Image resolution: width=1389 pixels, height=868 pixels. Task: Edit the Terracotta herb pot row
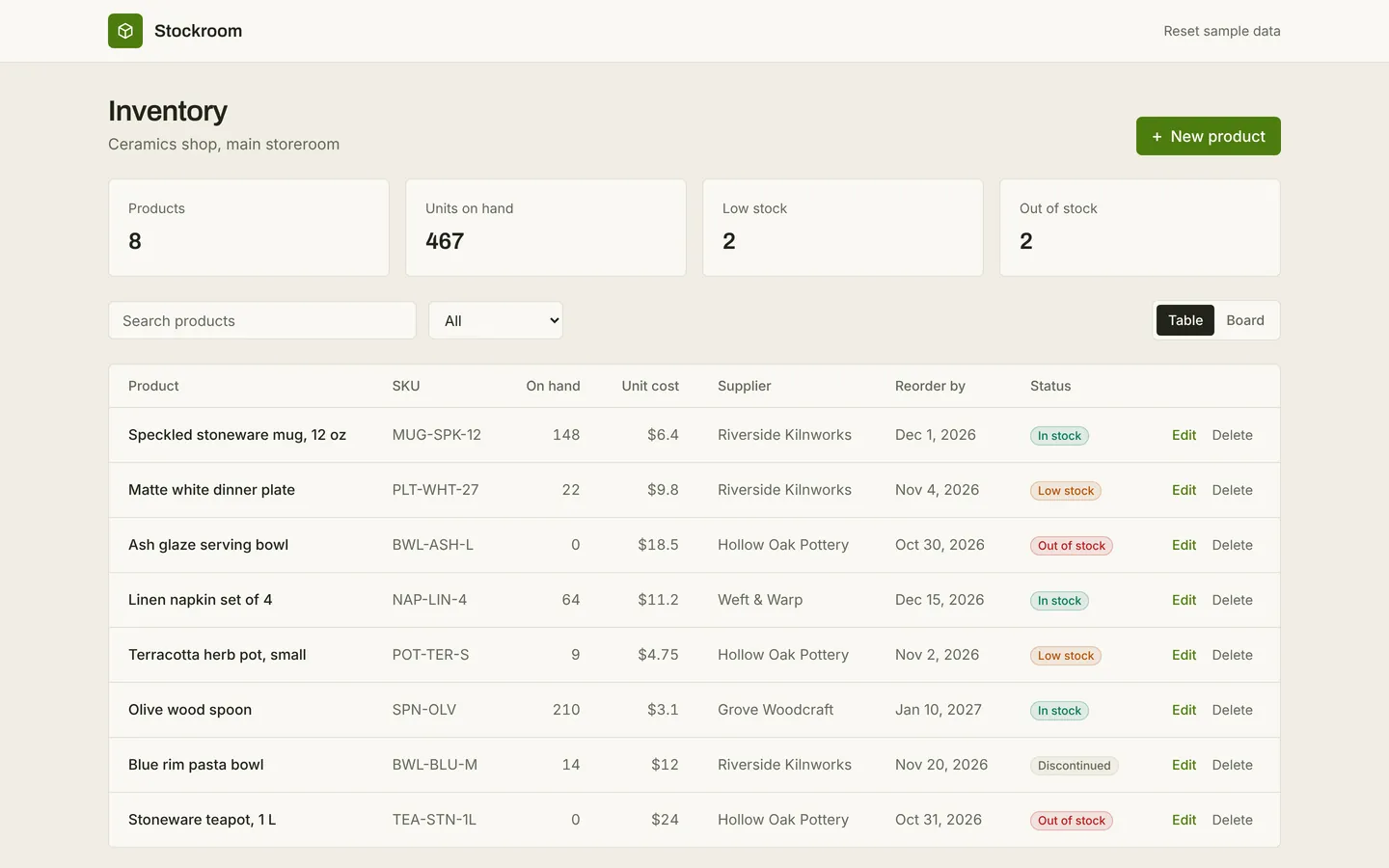(1184, 655)
